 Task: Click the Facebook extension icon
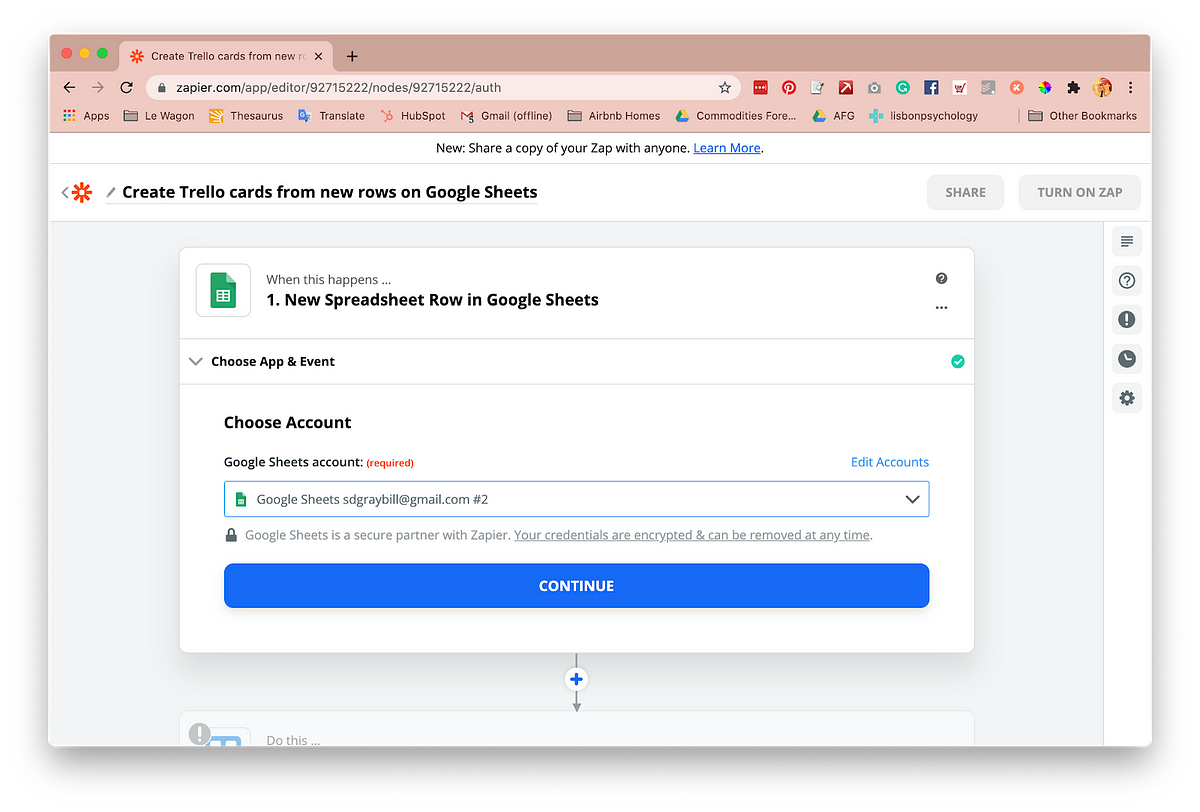931,87
